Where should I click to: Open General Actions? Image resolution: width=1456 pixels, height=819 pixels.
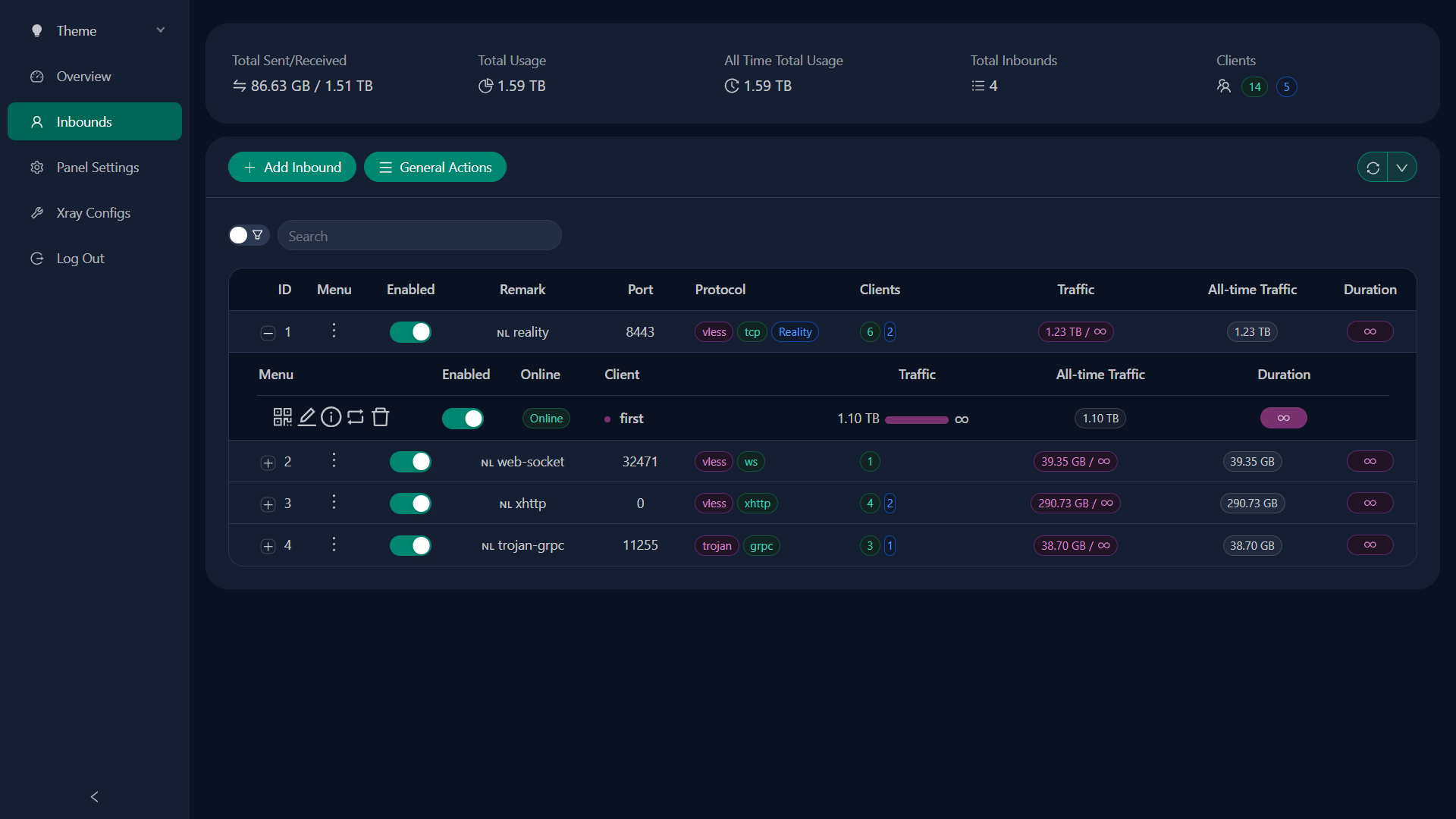tap(435, 166)
